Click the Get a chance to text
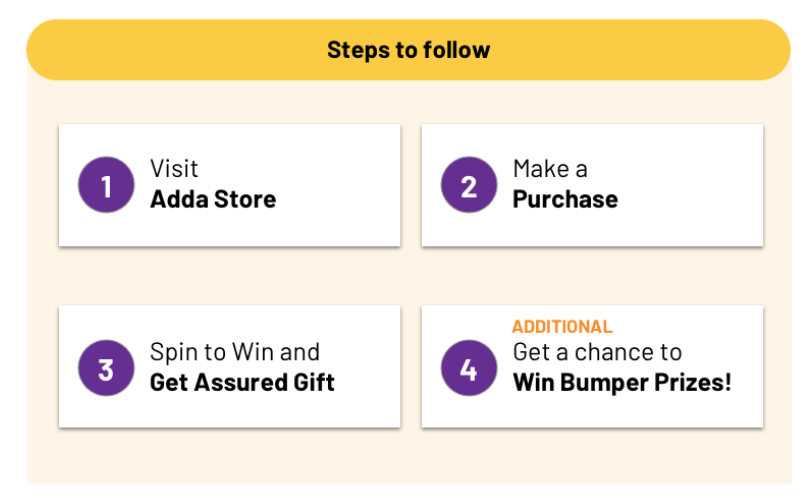 click(598, 352)
